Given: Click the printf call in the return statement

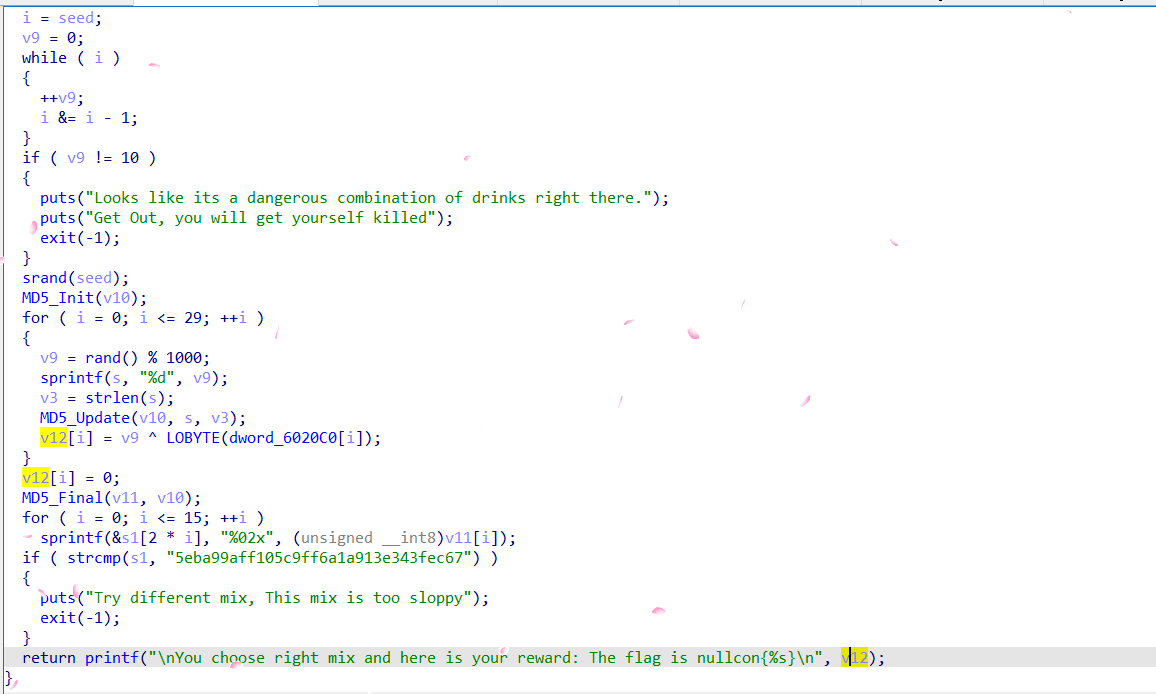Looking at the screenshot, I should click(x=111, y=657).
